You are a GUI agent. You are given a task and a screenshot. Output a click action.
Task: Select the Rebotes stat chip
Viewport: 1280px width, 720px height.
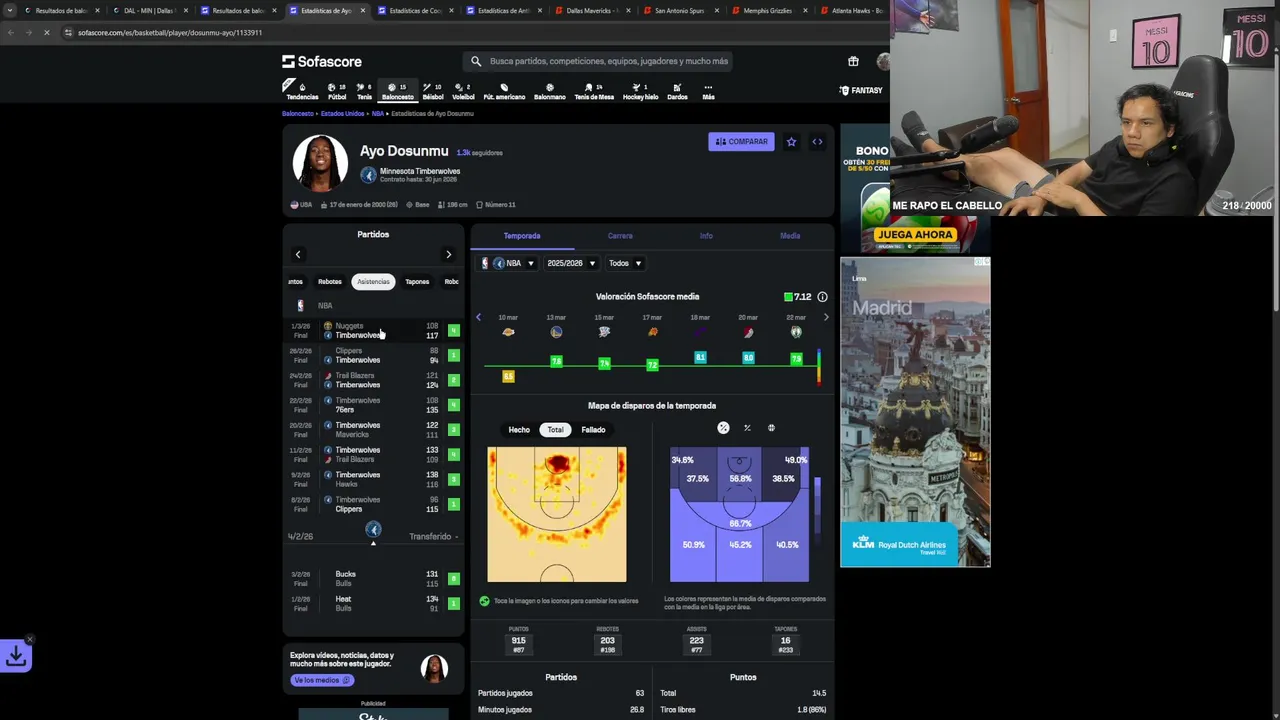329,282
